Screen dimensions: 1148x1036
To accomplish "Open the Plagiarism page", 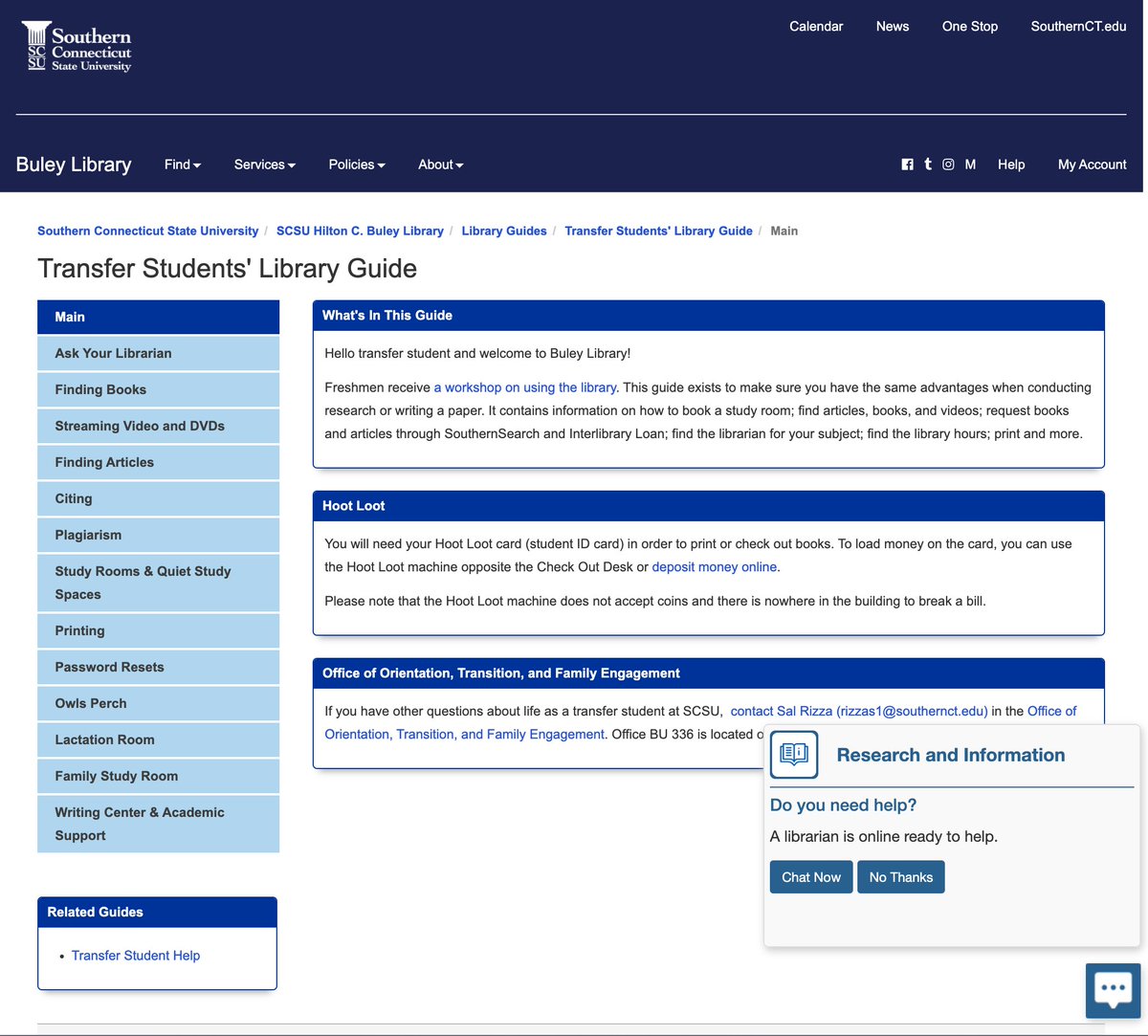I will (158, 535).
